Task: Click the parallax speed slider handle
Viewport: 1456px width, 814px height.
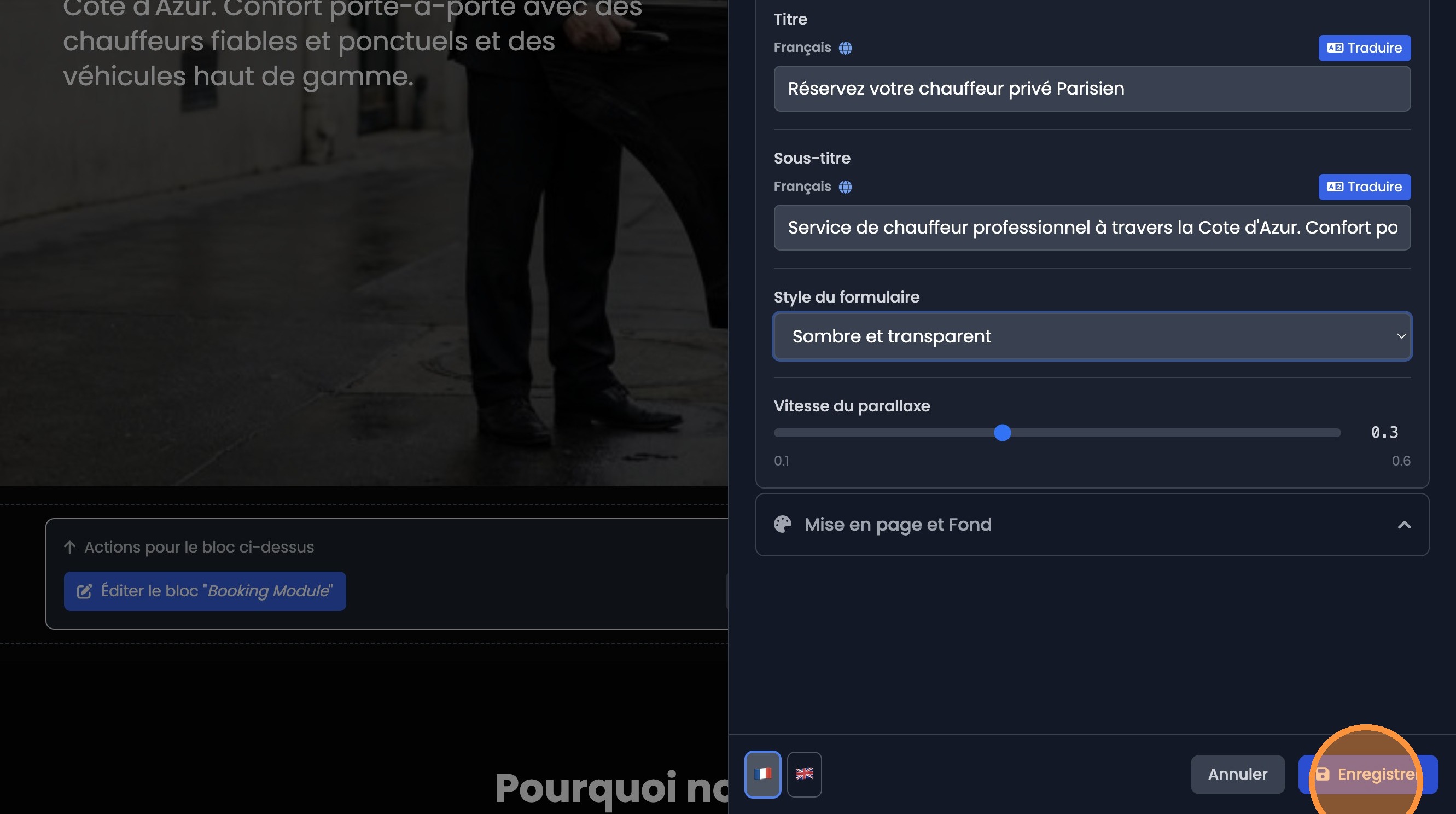Action: coord(1002,433)
